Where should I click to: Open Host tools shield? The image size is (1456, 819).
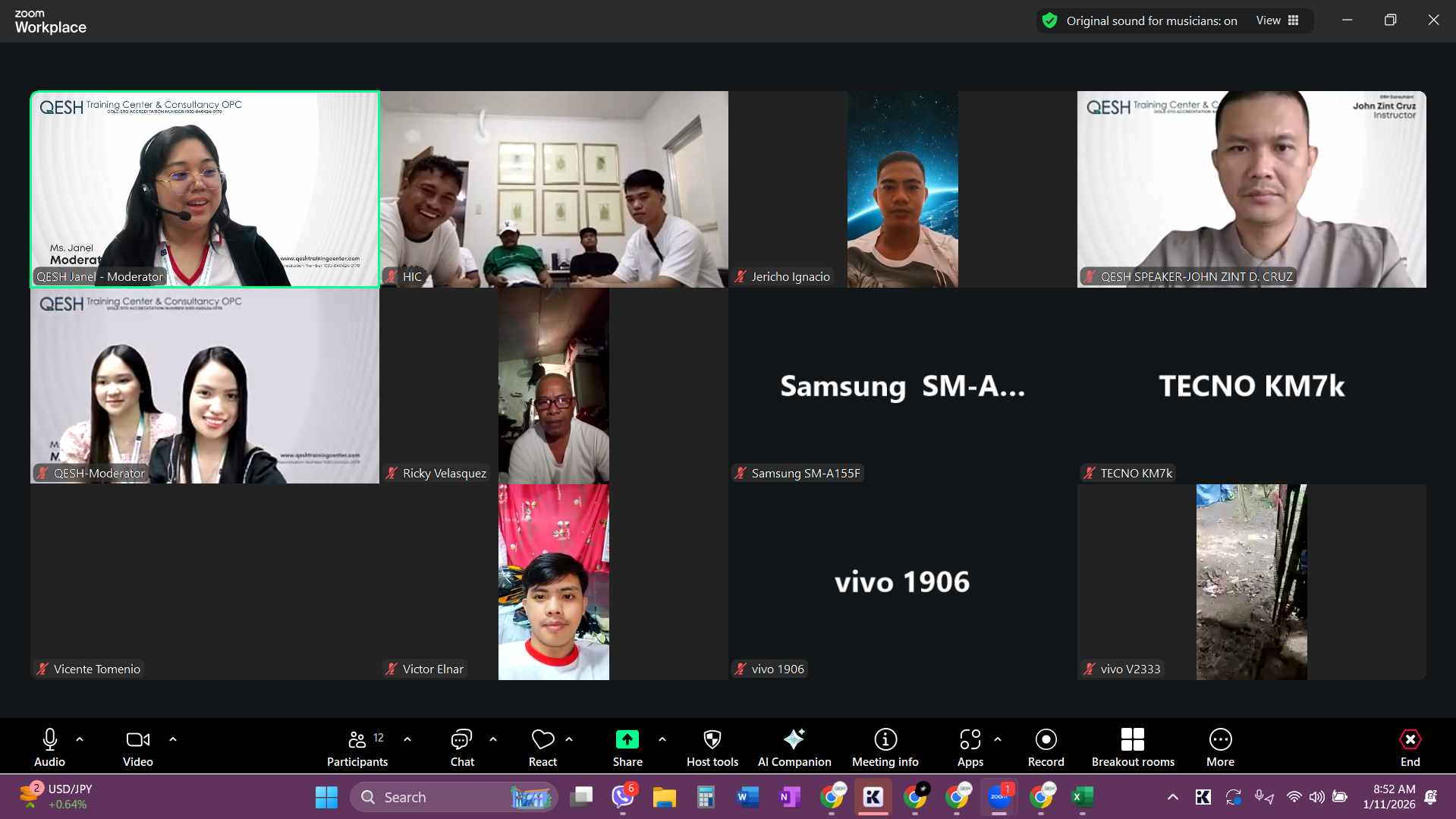pos(712,747)
